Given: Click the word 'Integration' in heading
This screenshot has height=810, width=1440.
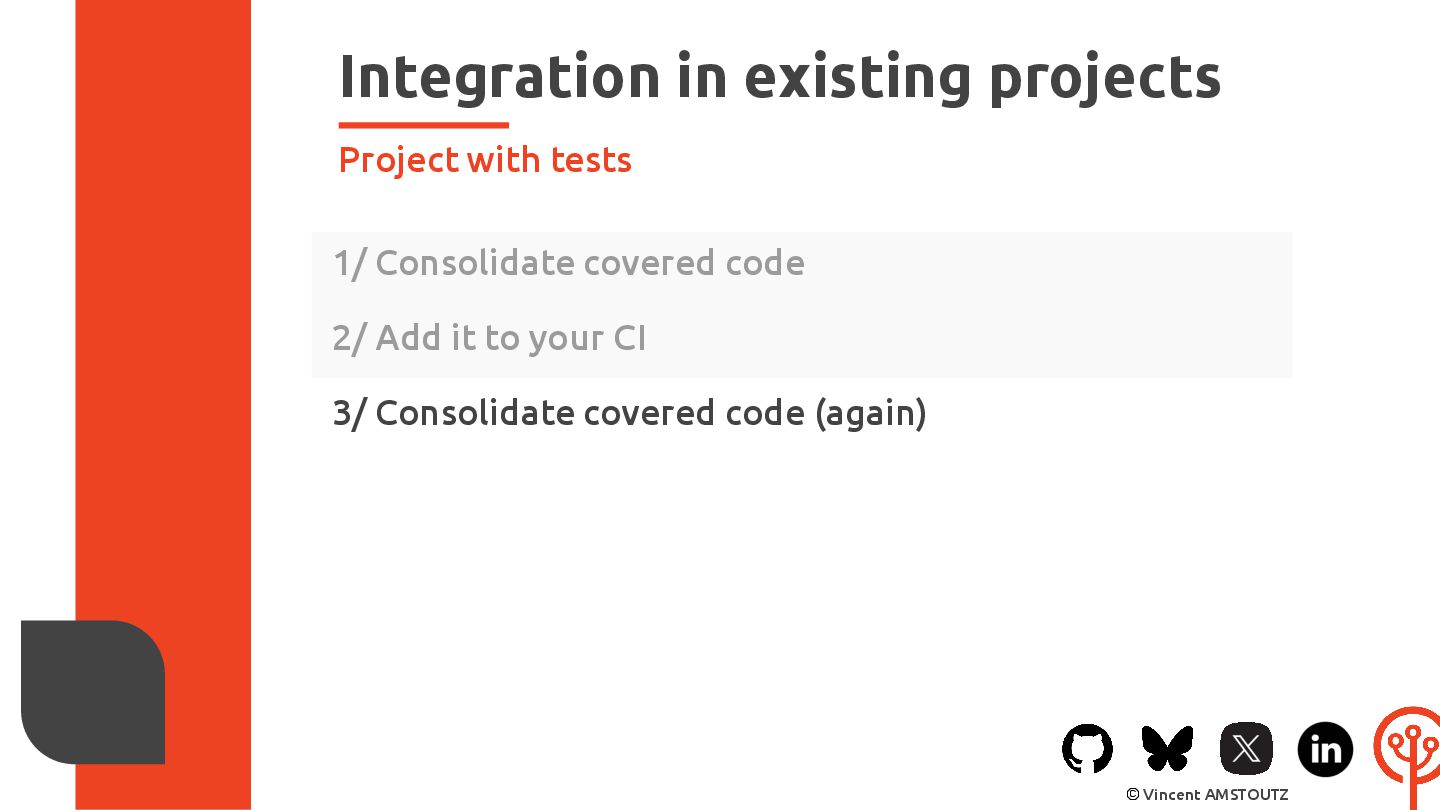Looking at the screenshot, I should click(x=500, y=77).
